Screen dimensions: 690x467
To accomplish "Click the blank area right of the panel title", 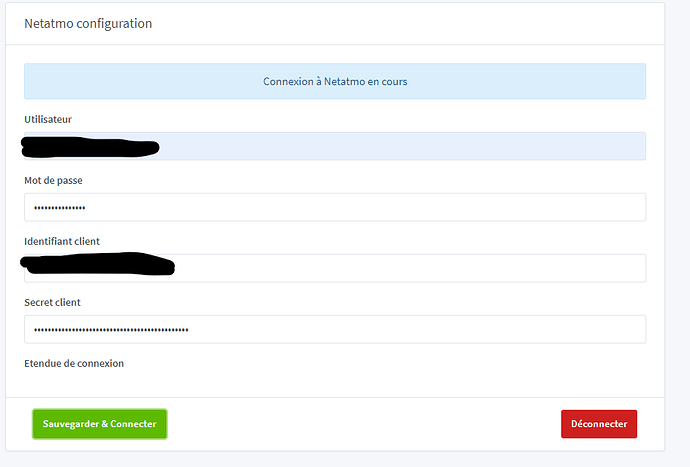I will point(400,23).
